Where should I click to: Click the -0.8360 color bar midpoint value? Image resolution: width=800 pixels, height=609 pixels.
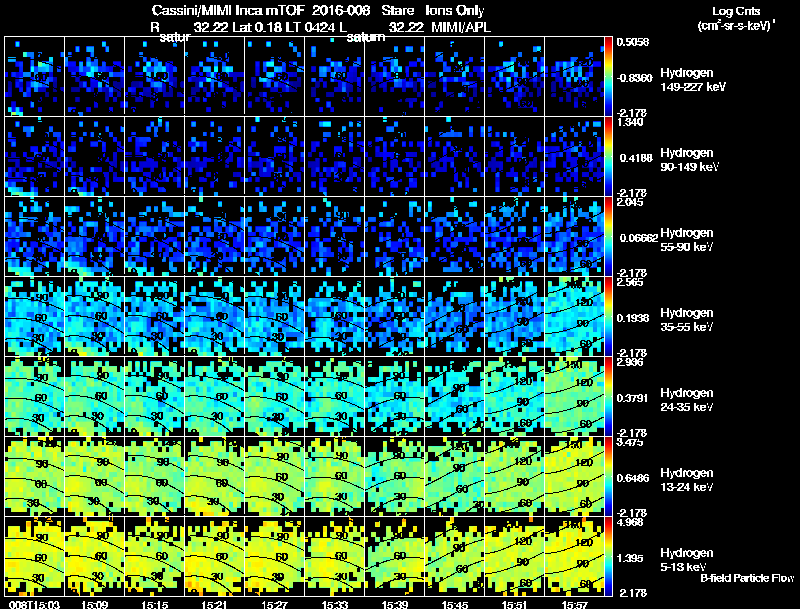click(634, 78)
